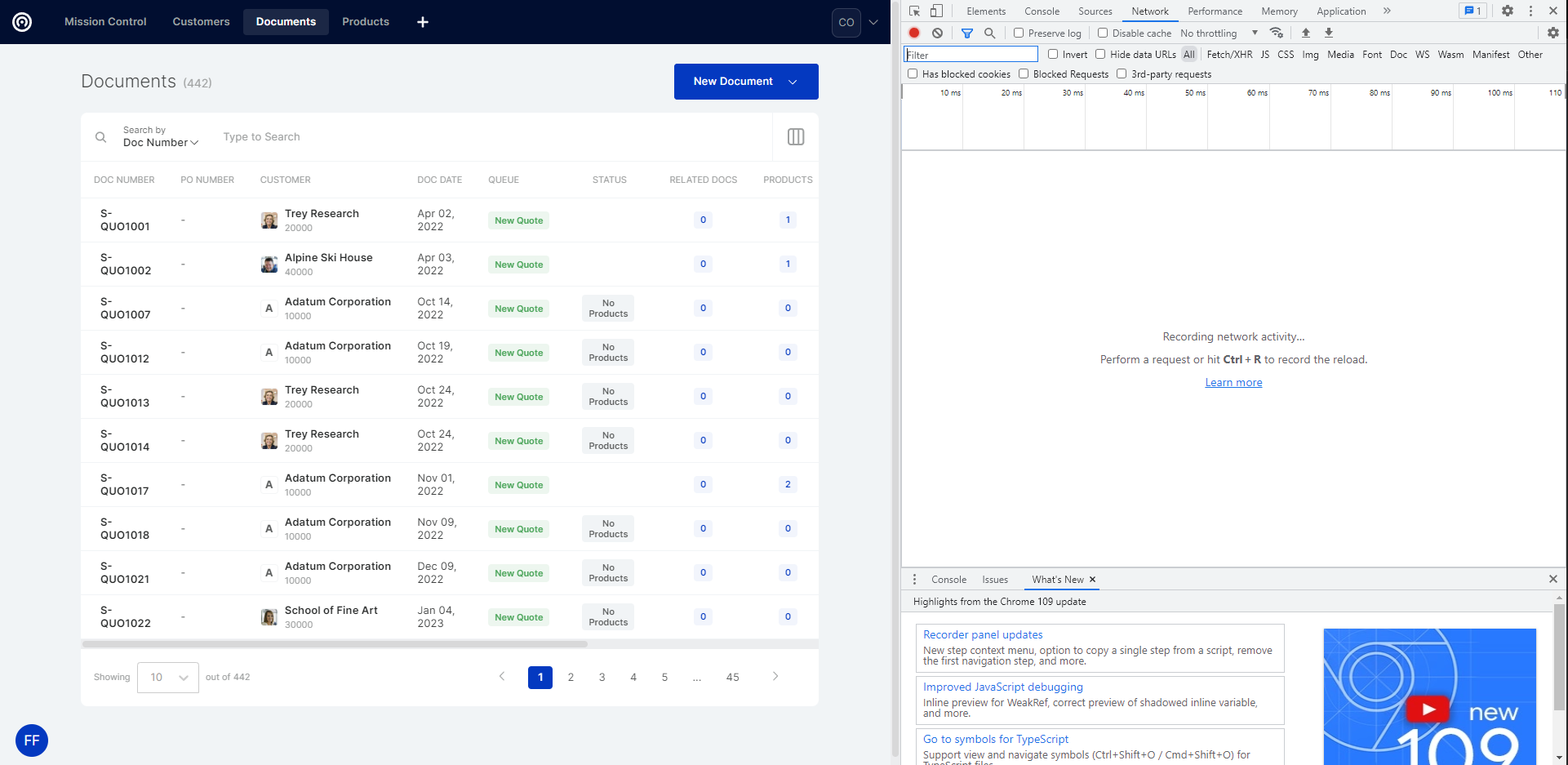Open the Customers navigation tab

[201, 22]
